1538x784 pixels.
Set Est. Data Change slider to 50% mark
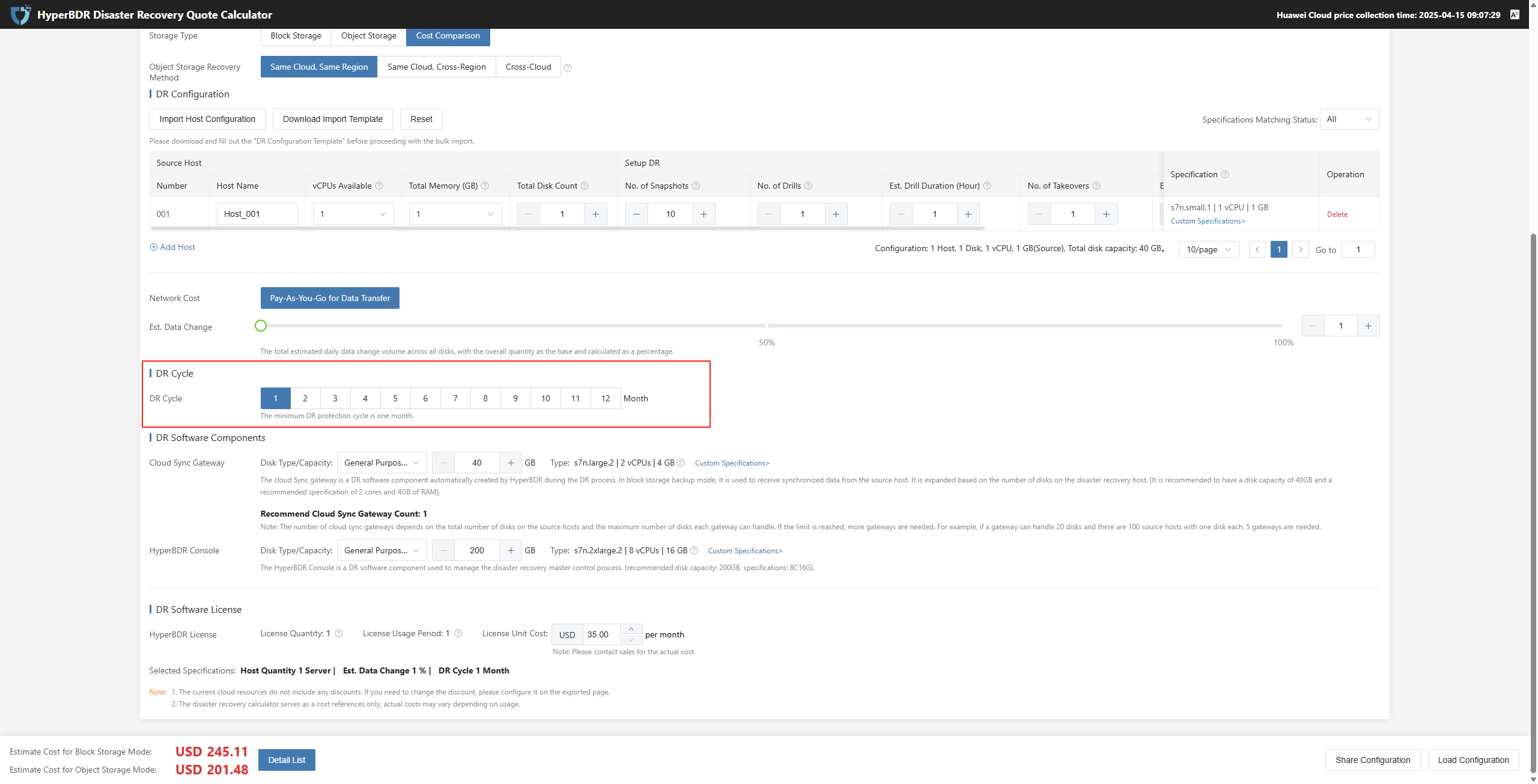click(767, 326)
